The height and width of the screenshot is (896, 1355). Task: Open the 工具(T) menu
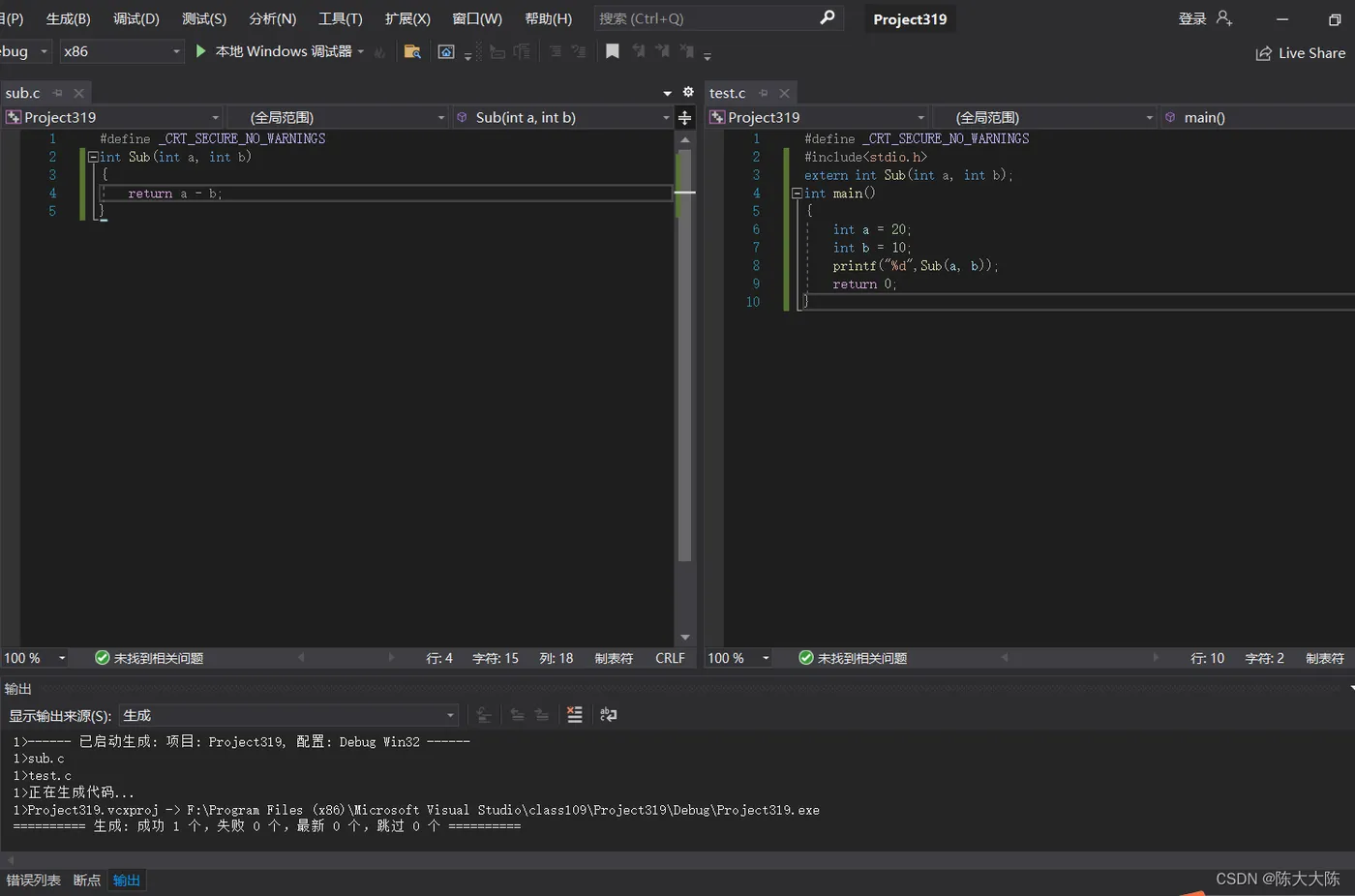pos(341,18)
